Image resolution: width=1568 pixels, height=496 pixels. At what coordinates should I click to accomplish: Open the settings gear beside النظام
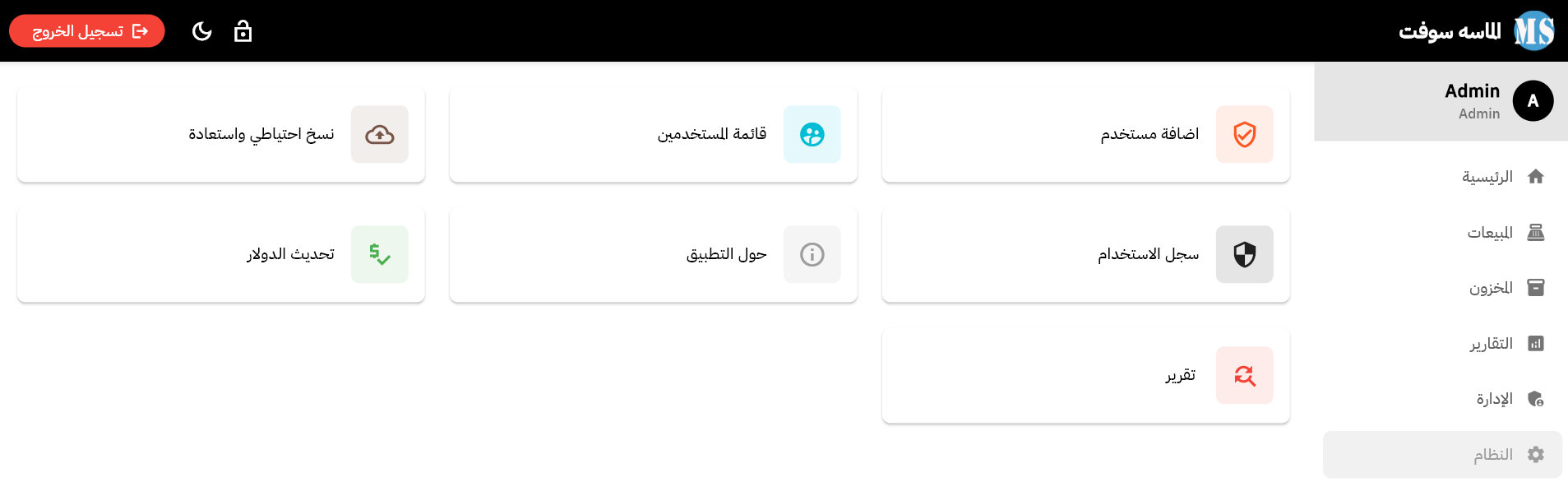(x=1537, y=454)
